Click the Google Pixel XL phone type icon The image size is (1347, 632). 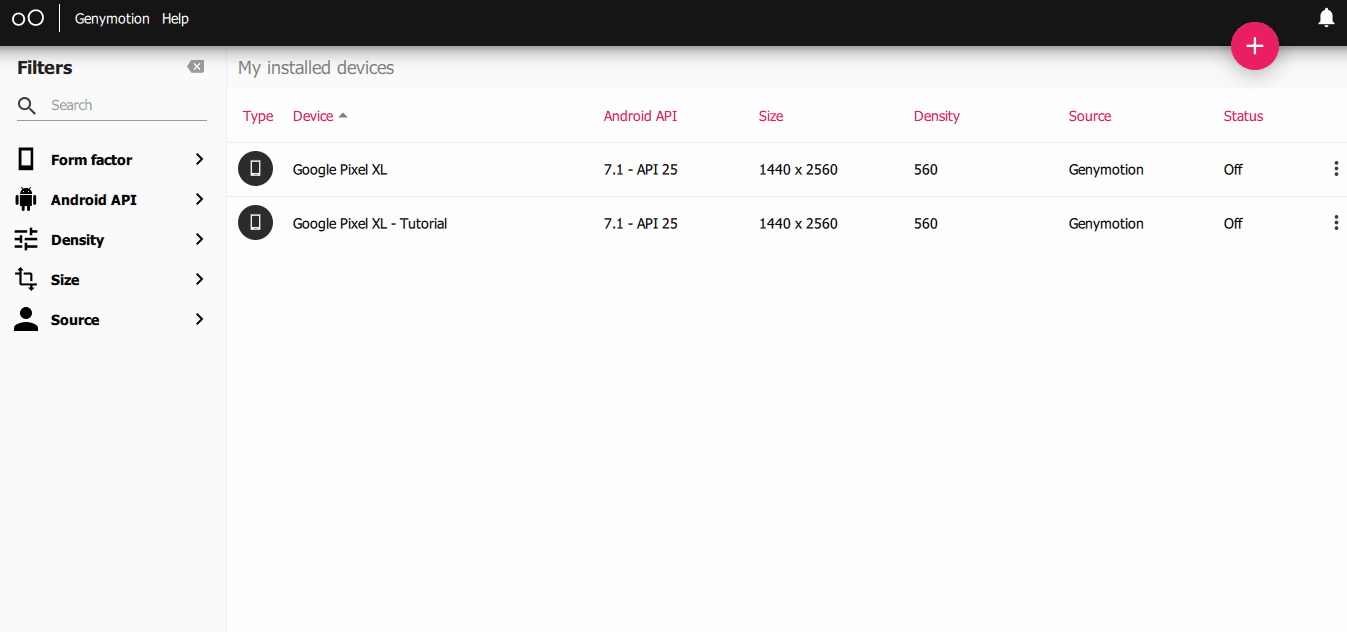(x=255, y=169)
